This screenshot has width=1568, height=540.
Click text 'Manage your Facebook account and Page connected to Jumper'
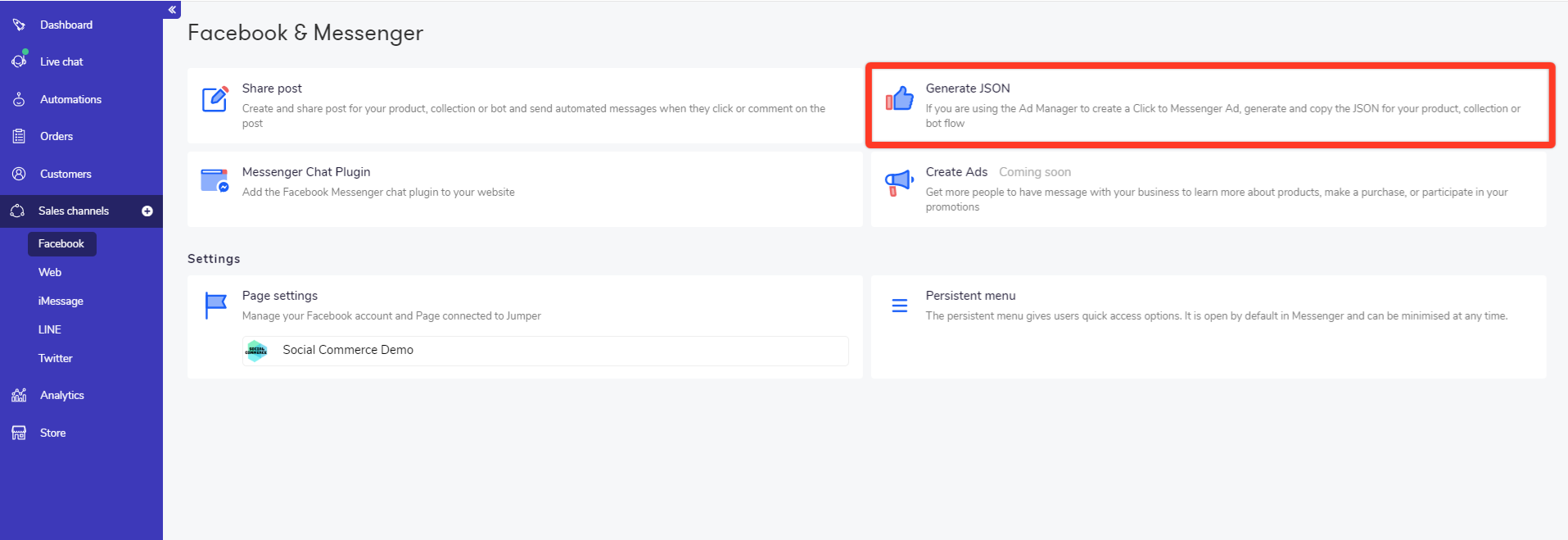coord(391,315)
